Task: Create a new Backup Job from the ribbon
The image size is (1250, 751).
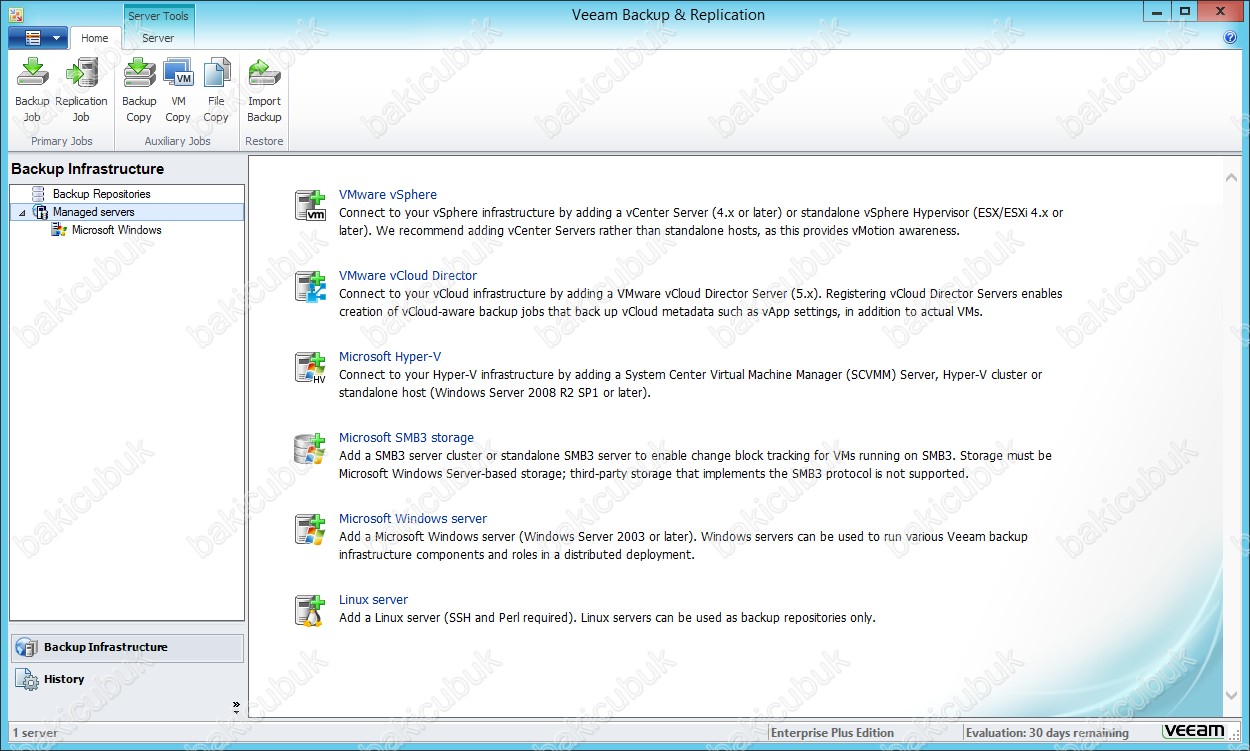Action: coord(32,91)
